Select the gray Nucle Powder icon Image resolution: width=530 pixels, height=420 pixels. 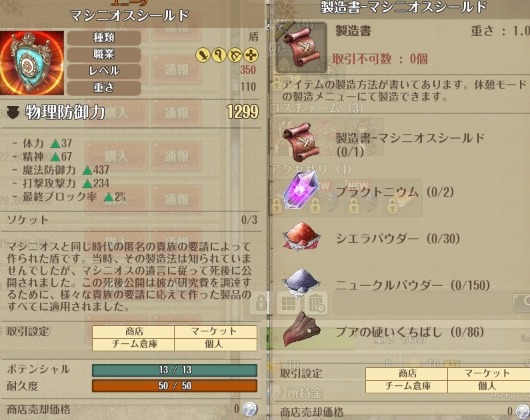click(x=301, y=282)
